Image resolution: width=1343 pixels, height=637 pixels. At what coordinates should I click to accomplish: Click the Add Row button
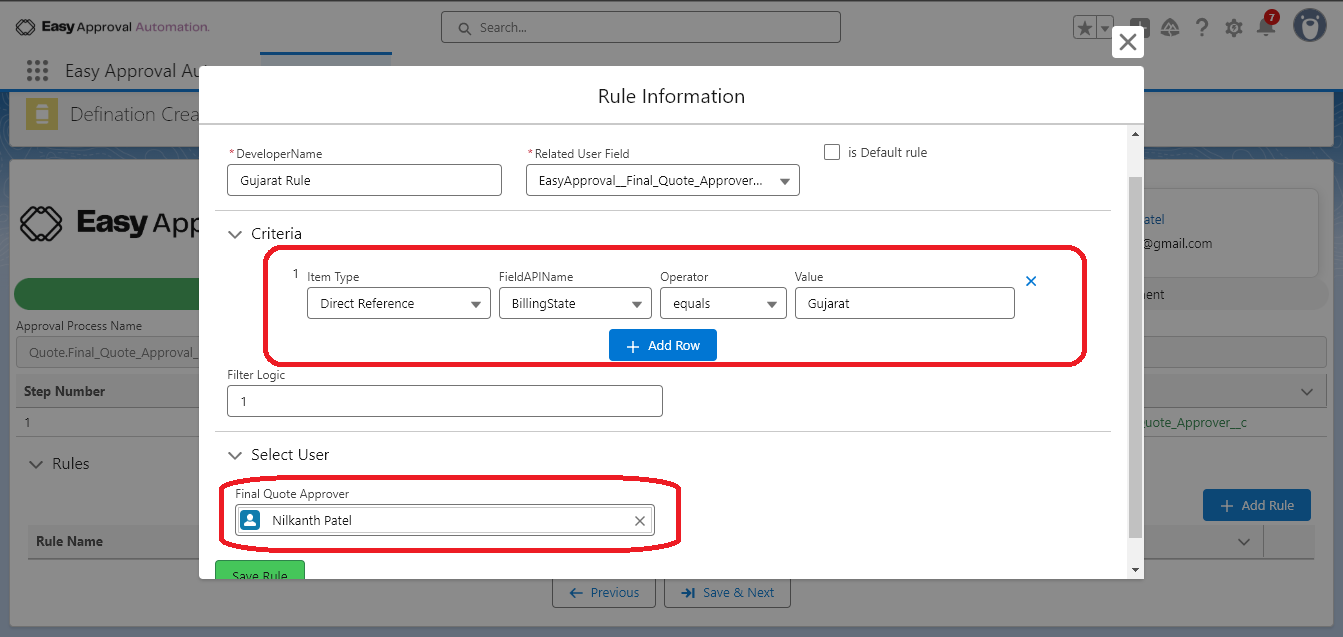[663, 345]
